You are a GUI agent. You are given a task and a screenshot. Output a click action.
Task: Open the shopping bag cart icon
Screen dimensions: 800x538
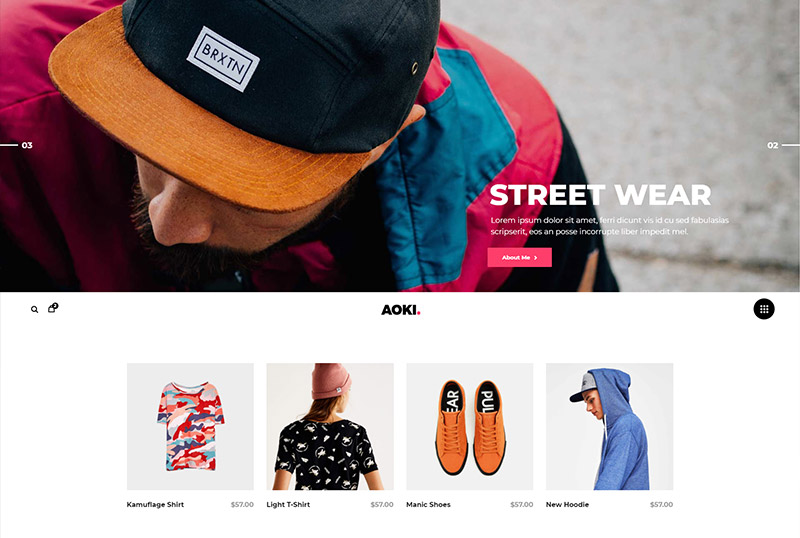(52, 309)
